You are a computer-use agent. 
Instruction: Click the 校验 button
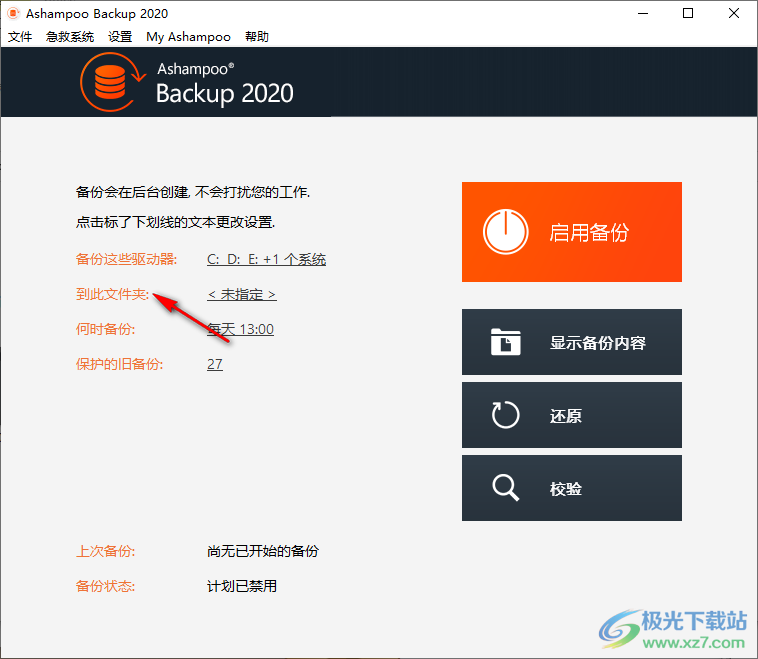click(571, 488)
